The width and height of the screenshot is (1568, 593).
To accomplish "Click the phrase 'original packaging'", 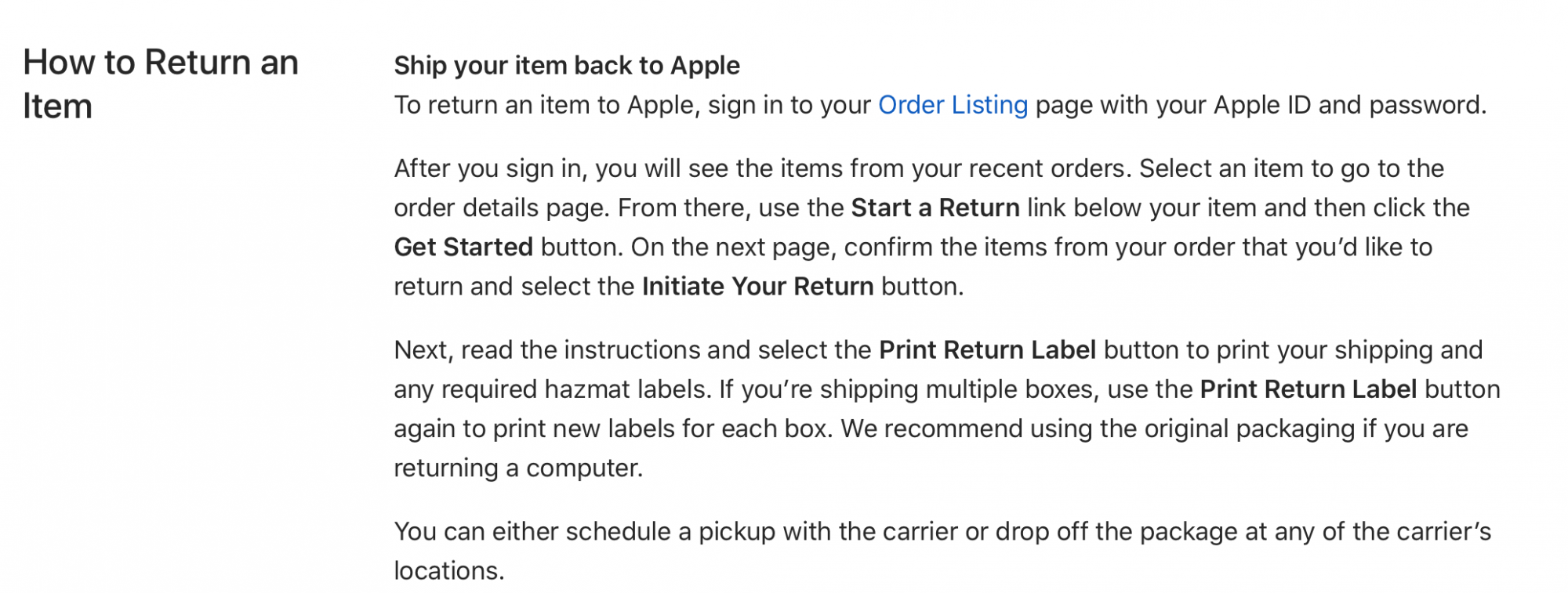I will point(1249,429).
